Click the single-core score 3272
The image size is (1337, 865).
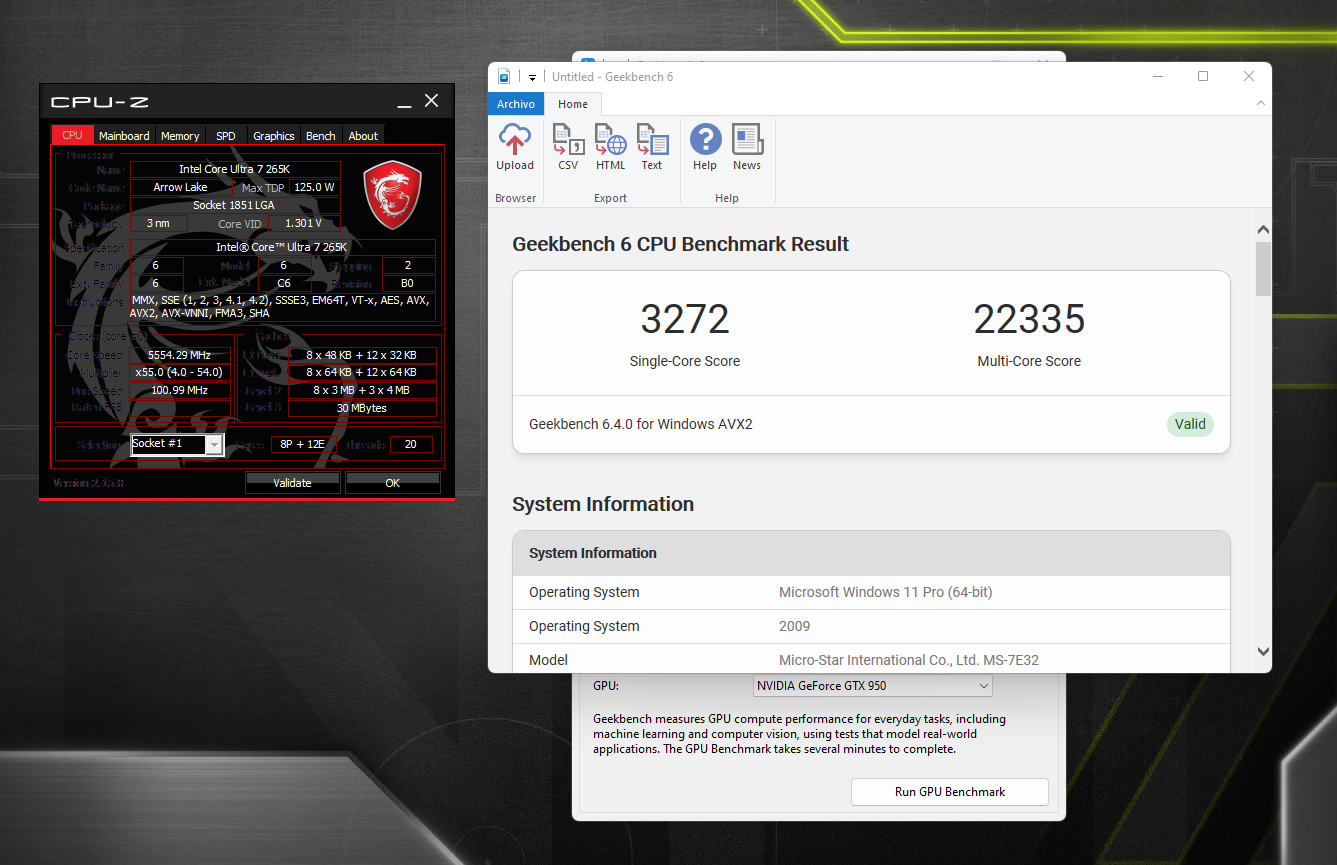point(685,319)
